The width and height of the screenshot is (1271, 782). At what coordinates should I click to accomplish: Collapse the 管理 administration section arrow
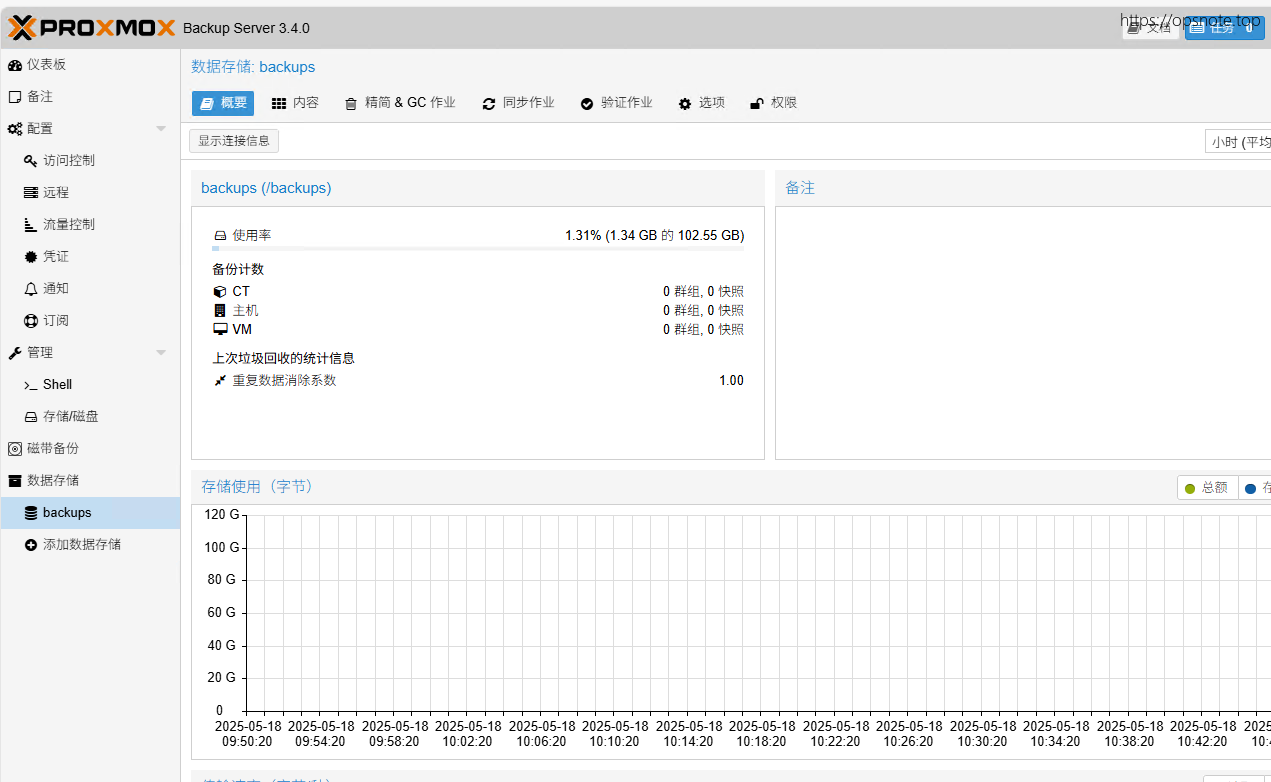click(161, 353)
